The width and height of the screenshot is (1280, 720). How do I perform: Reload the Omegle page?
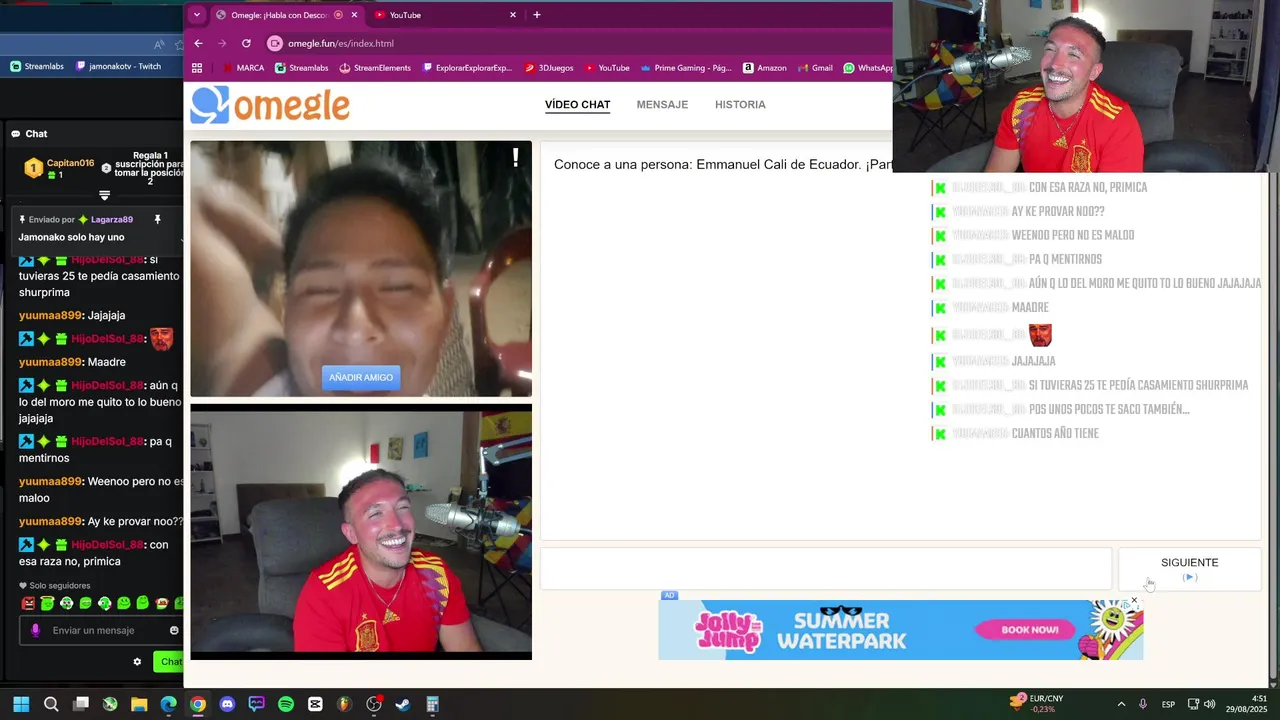pos(246,43)
